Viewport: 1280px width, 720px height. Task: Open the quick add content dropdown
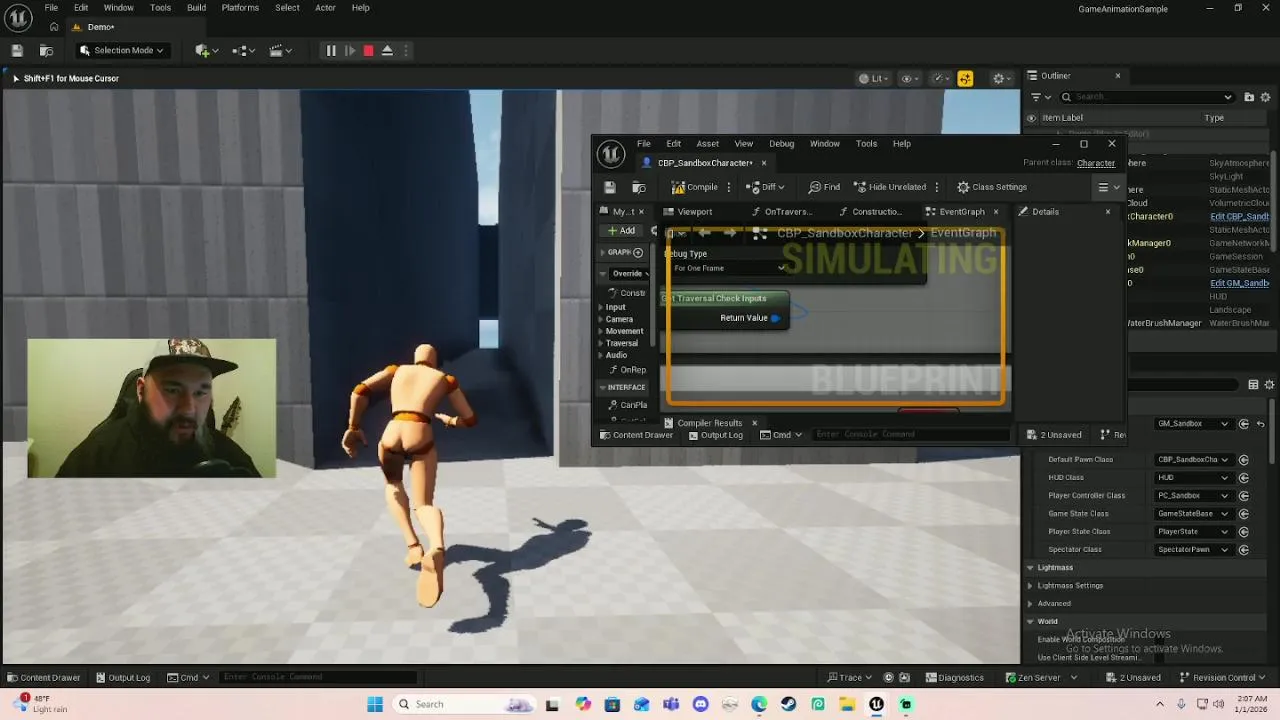tap(205, 50)
